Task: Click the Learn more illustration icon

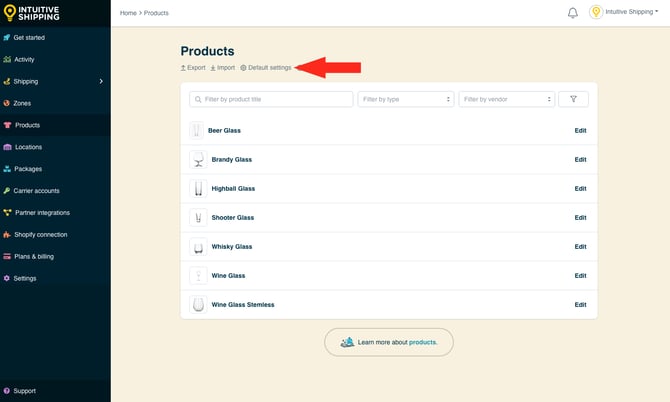Action: coord(347,342)
